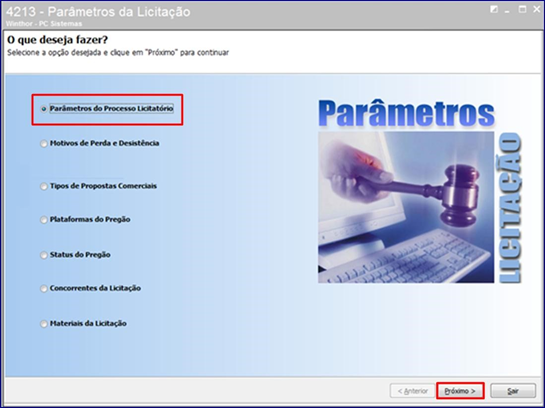Click the Próximo button to continue
Viewport: 545px width, 408px height.
[x=460, y=391]
